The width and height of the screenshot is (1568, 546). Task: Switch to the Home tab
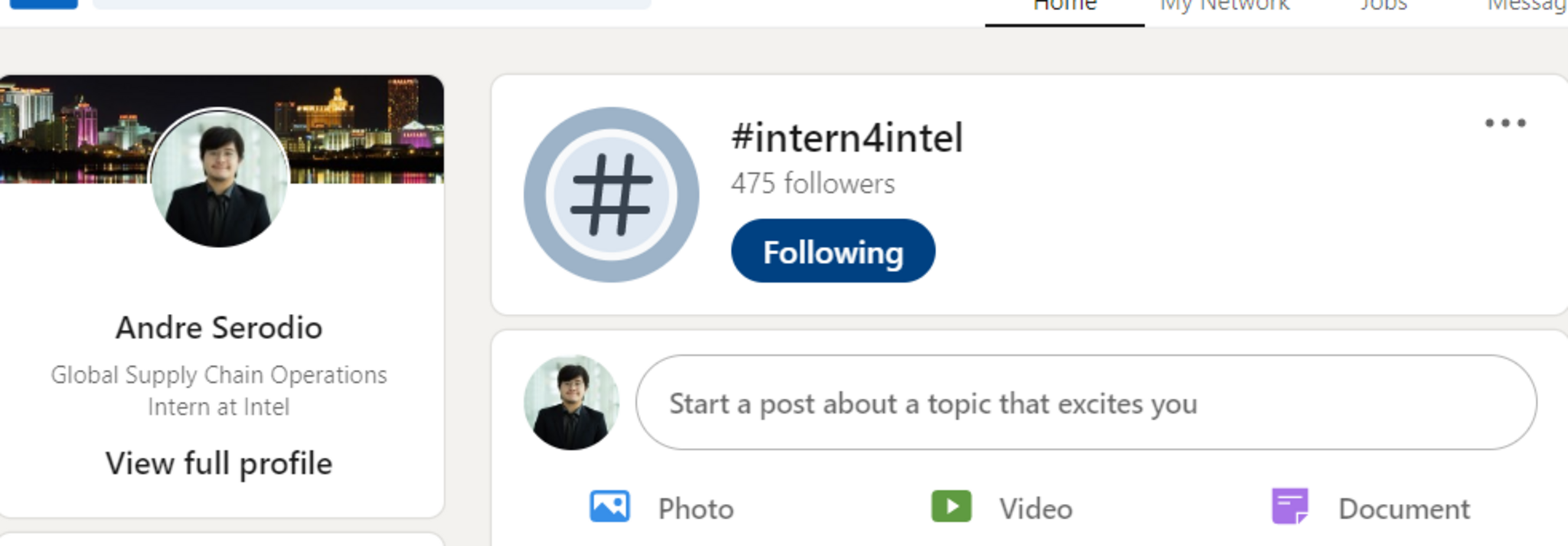click(x=1064, y=6)
